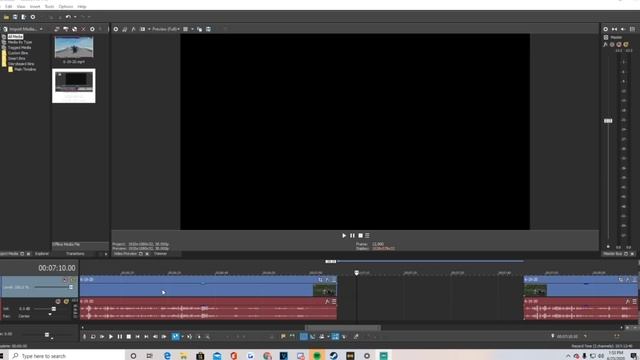Click the Import Media button
The image size is (640, 360).
(x=20, y=29)
